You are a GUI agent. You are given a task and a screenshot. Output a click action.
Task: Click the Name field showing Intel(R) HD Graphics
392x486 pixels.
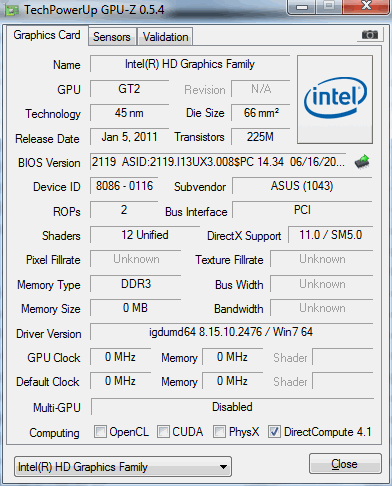[x=190, y=64]
